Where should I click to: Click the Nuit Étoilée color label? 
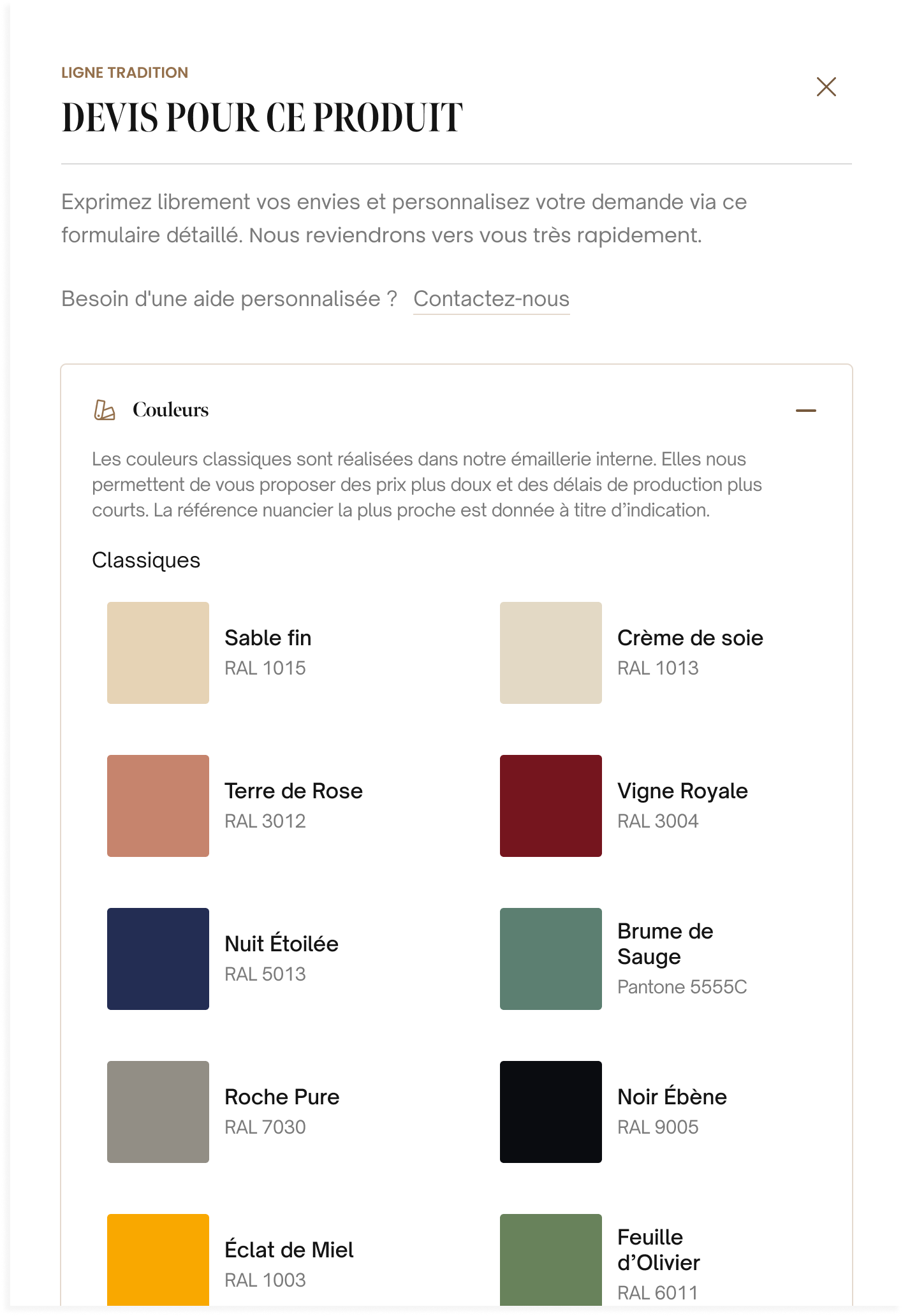281,944
